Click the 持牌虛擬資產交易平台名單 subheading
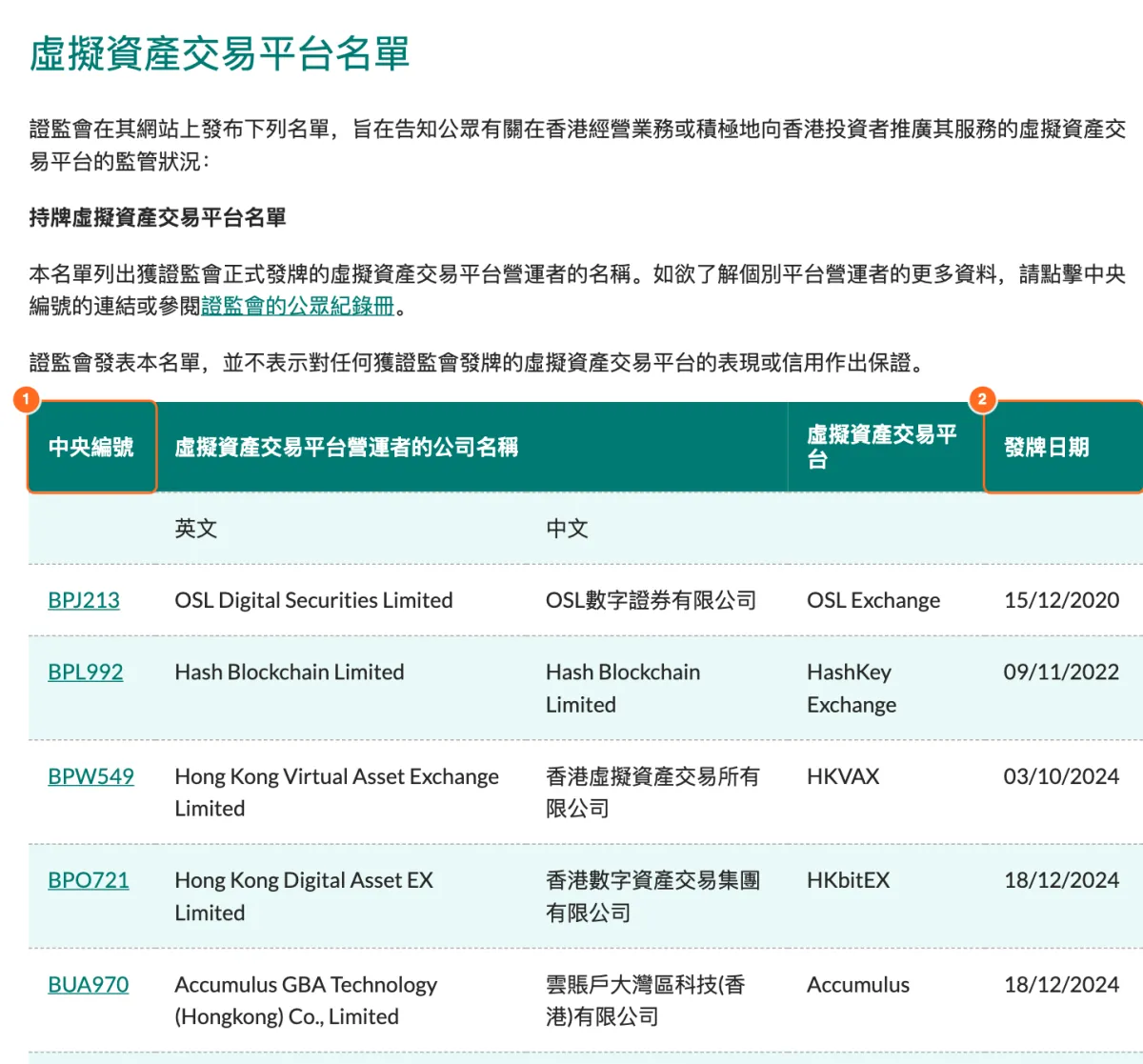Image resolution: width=1143 pixels, height=1064 pixels. point(157,217)
